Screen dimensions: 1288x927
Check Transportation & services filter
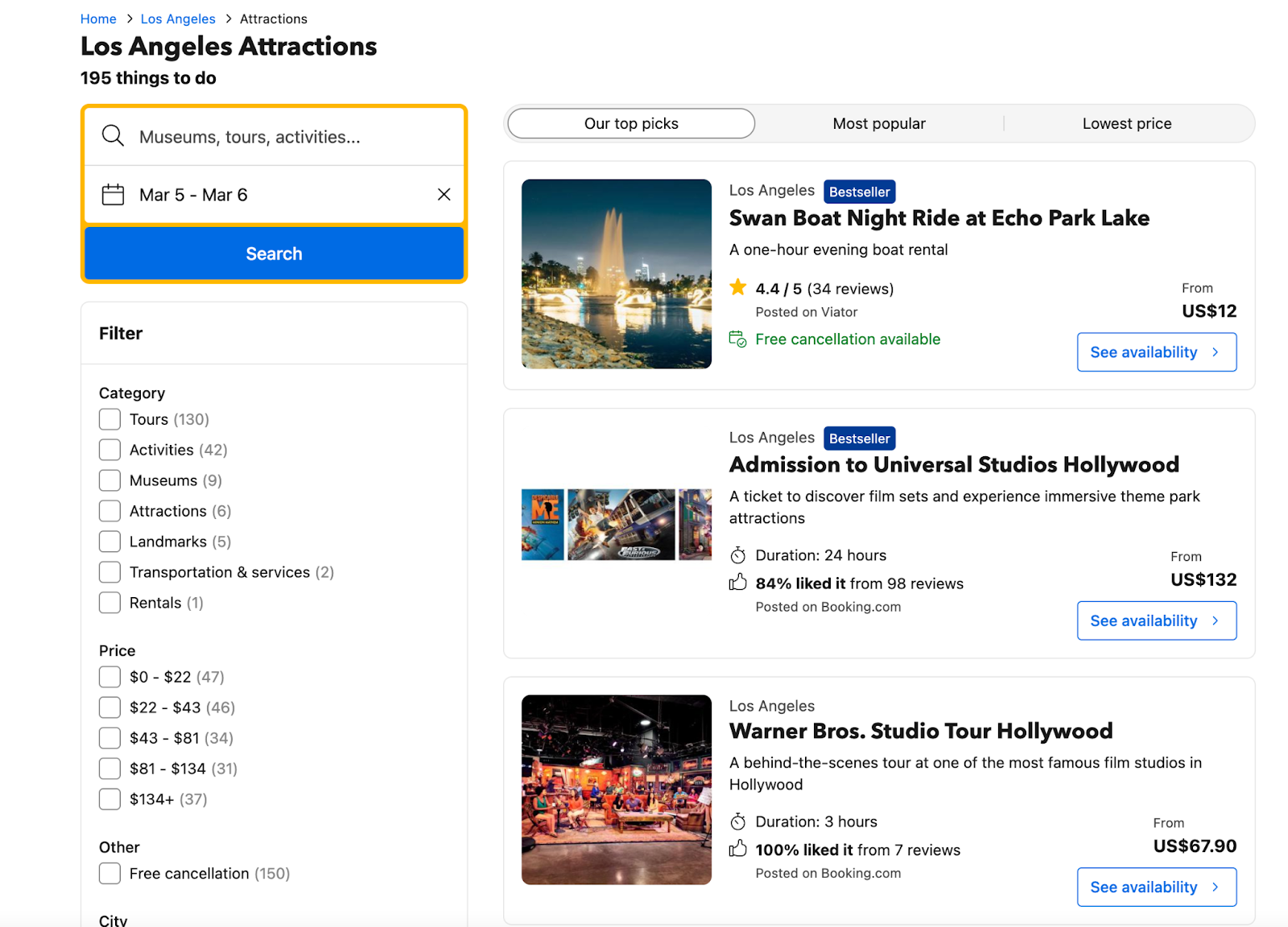pyautogui.click(x=109, y=572)
